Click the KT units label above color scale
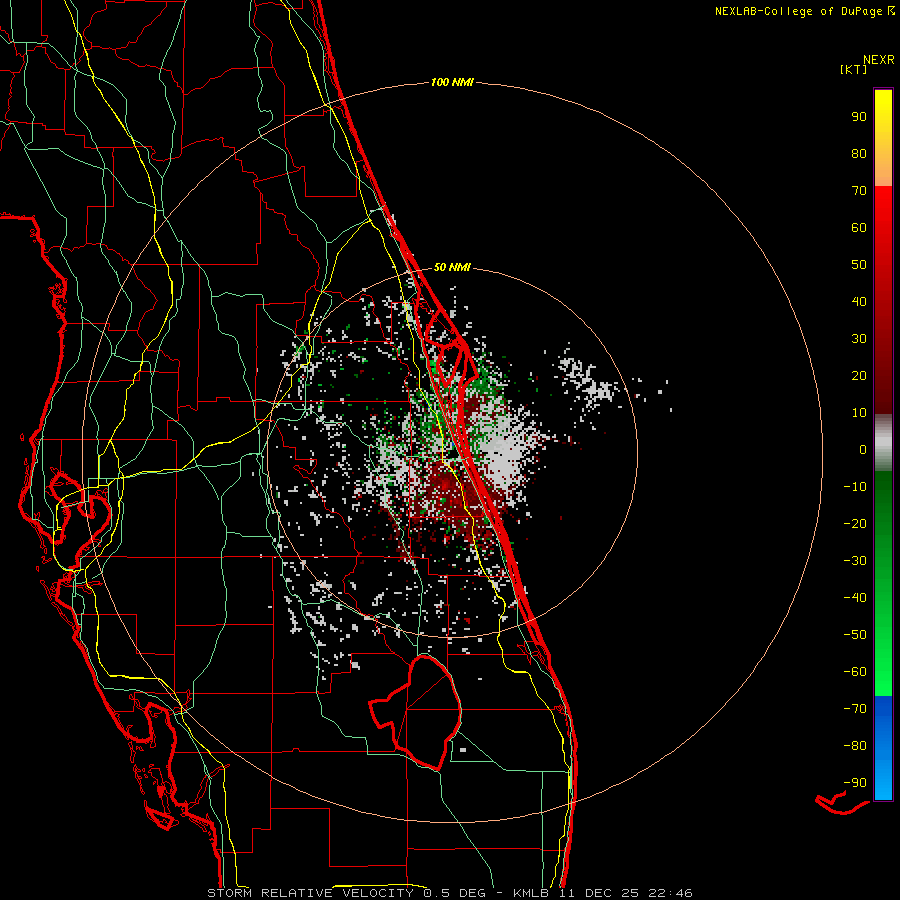This screenshot has height=900, width=900. click(x=853, y=69)
